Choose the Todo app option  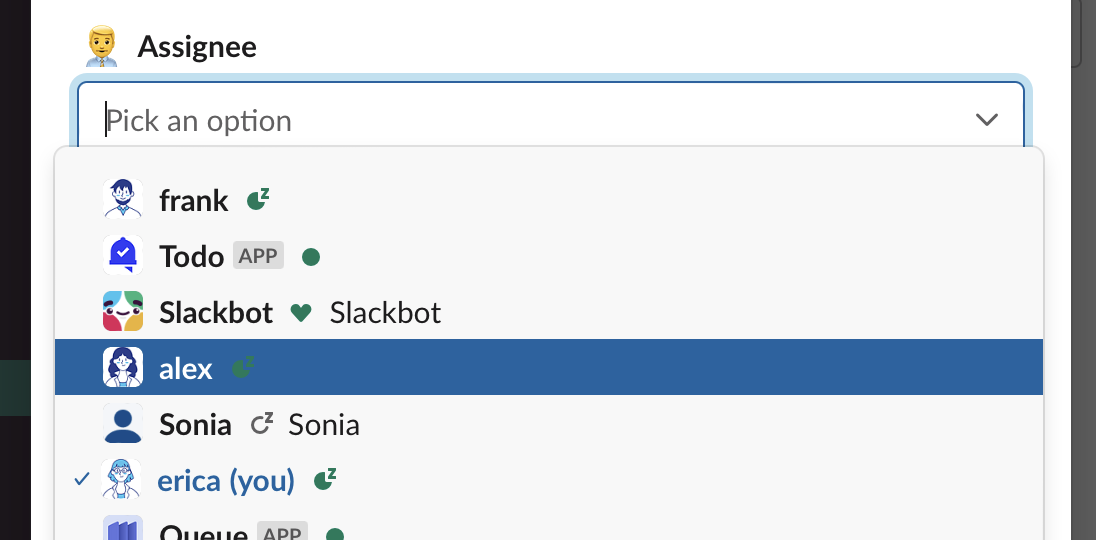pyautogui.click(x=191, y=256)
